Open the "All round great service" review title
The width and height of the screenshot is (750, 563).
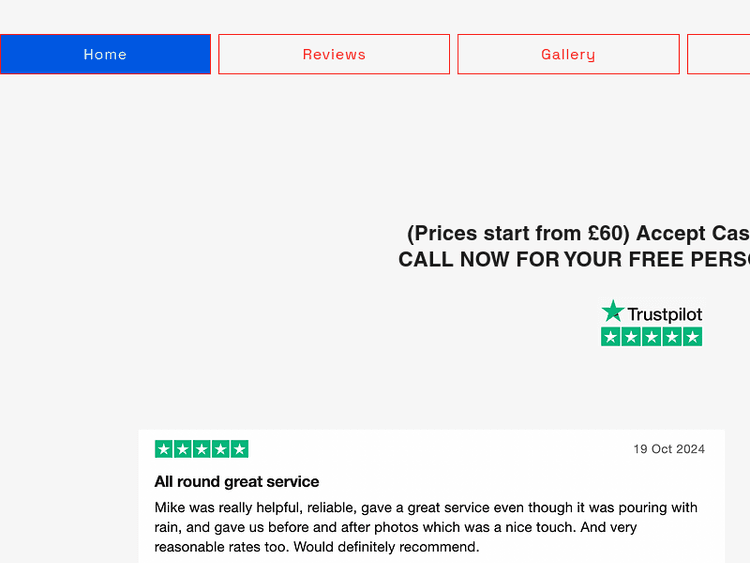237,482
